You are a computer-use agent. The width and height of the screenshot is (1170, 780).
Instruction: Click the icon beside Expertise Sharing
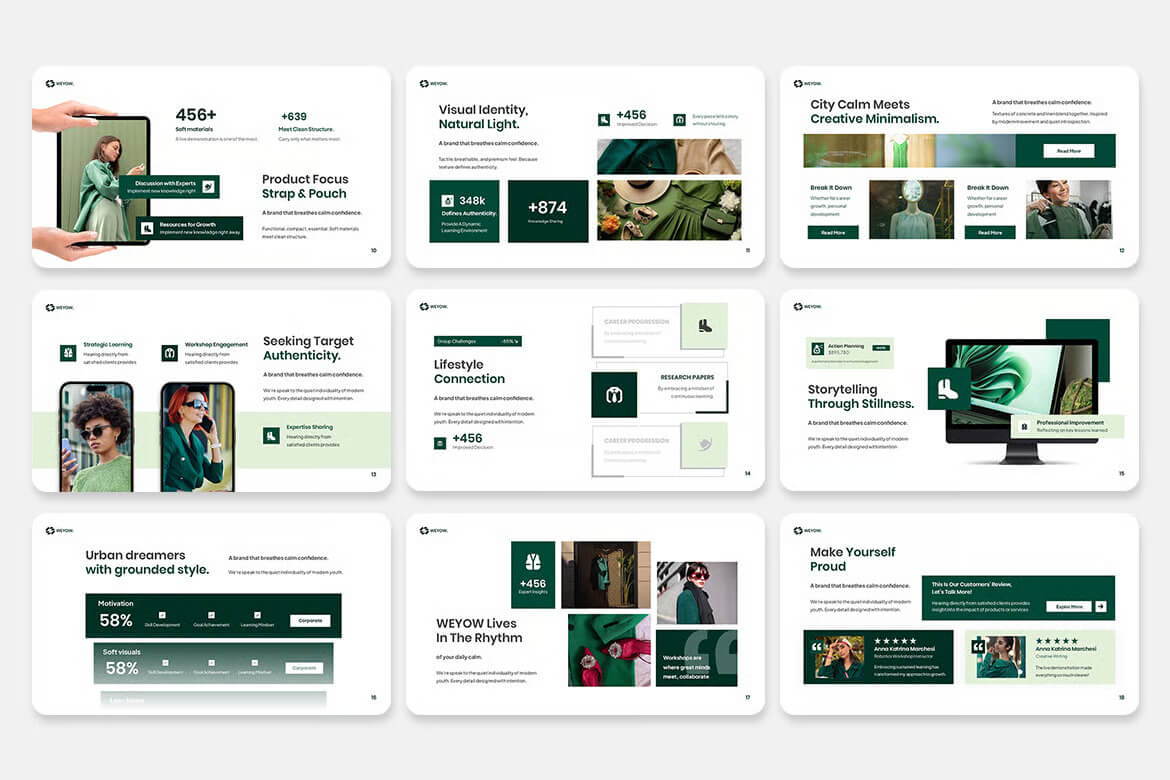pyautogui.click(x=271, y=435)
